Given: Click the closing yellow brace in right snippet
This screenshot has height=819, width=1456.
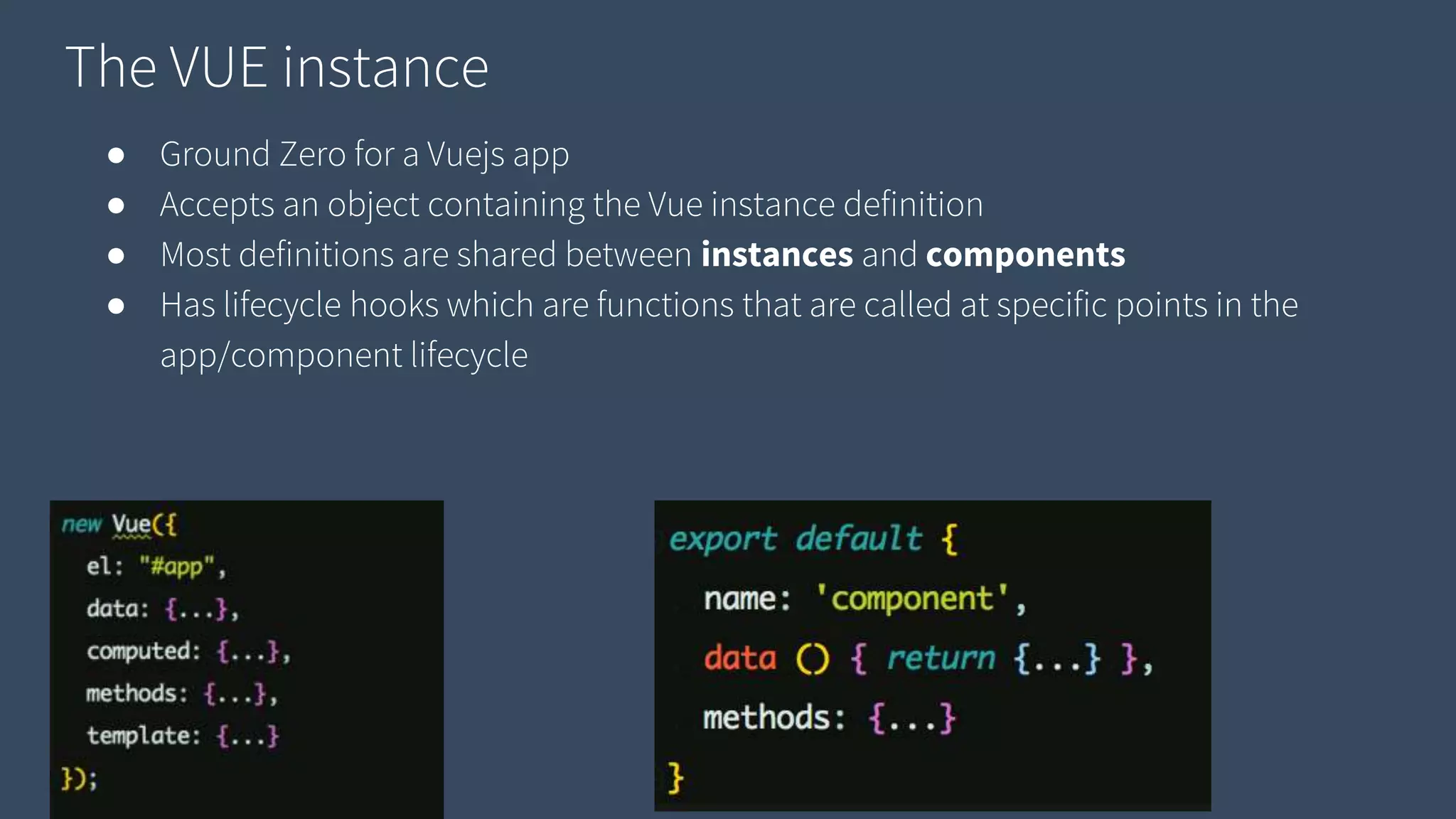Looking at the screenshot, I should (x=675, y=778).
